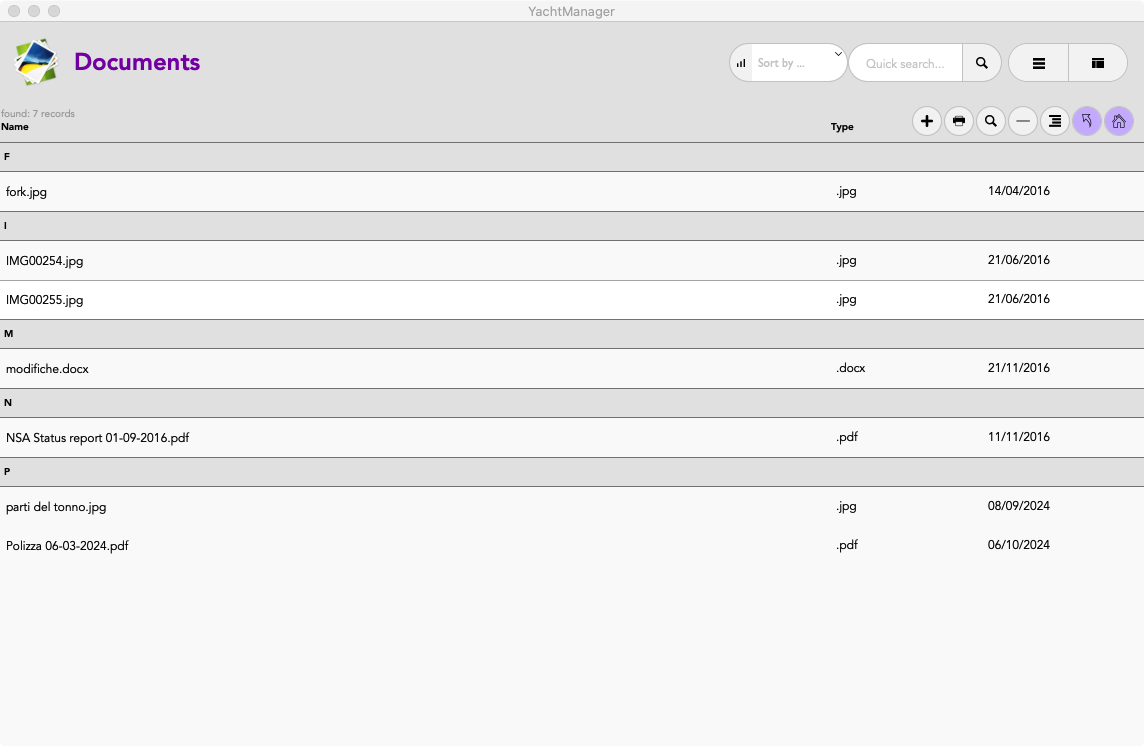Click the Type column header
This screenshot has height=746, width=1144.
[842, 127]
